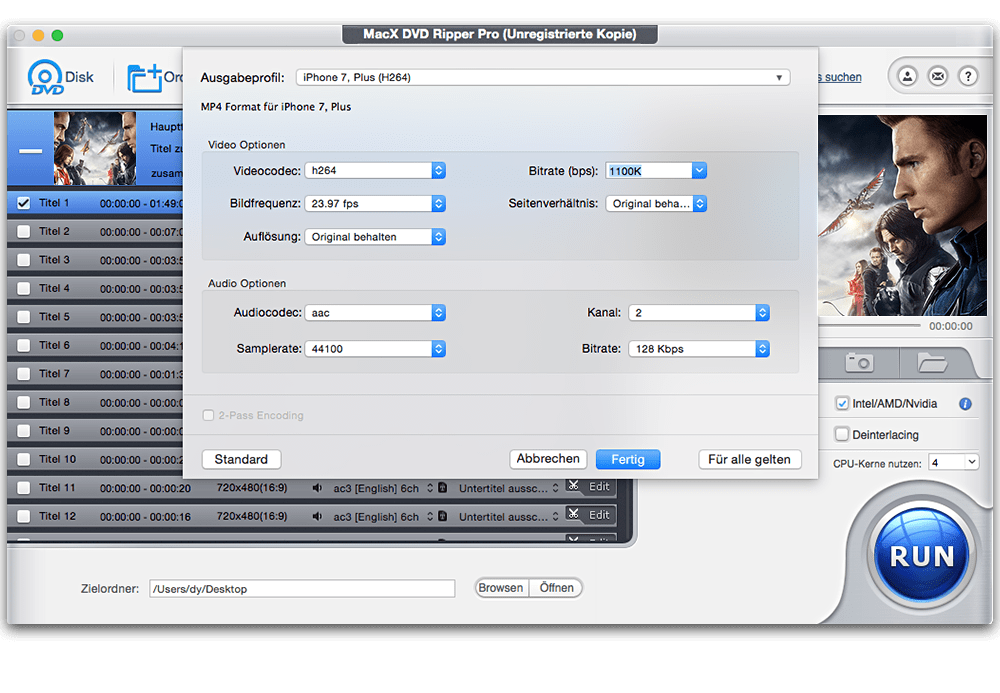
Task: Mute audio on Titel 11 speaker icon
Action: point(318,487)
